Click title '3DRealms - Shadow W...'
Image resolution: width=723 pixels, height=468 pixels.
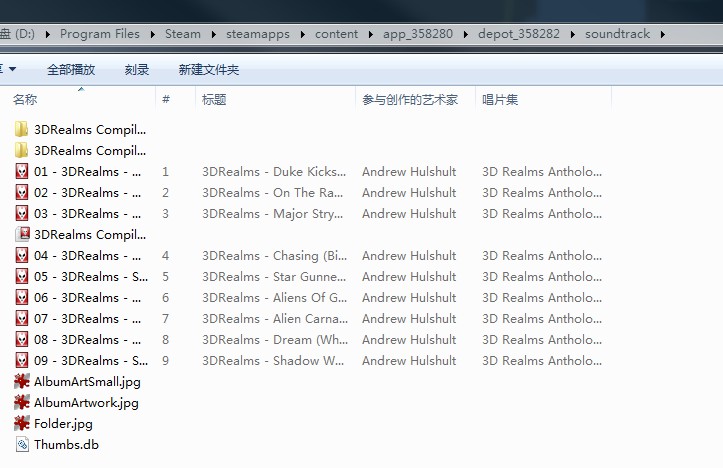(273, 360)
